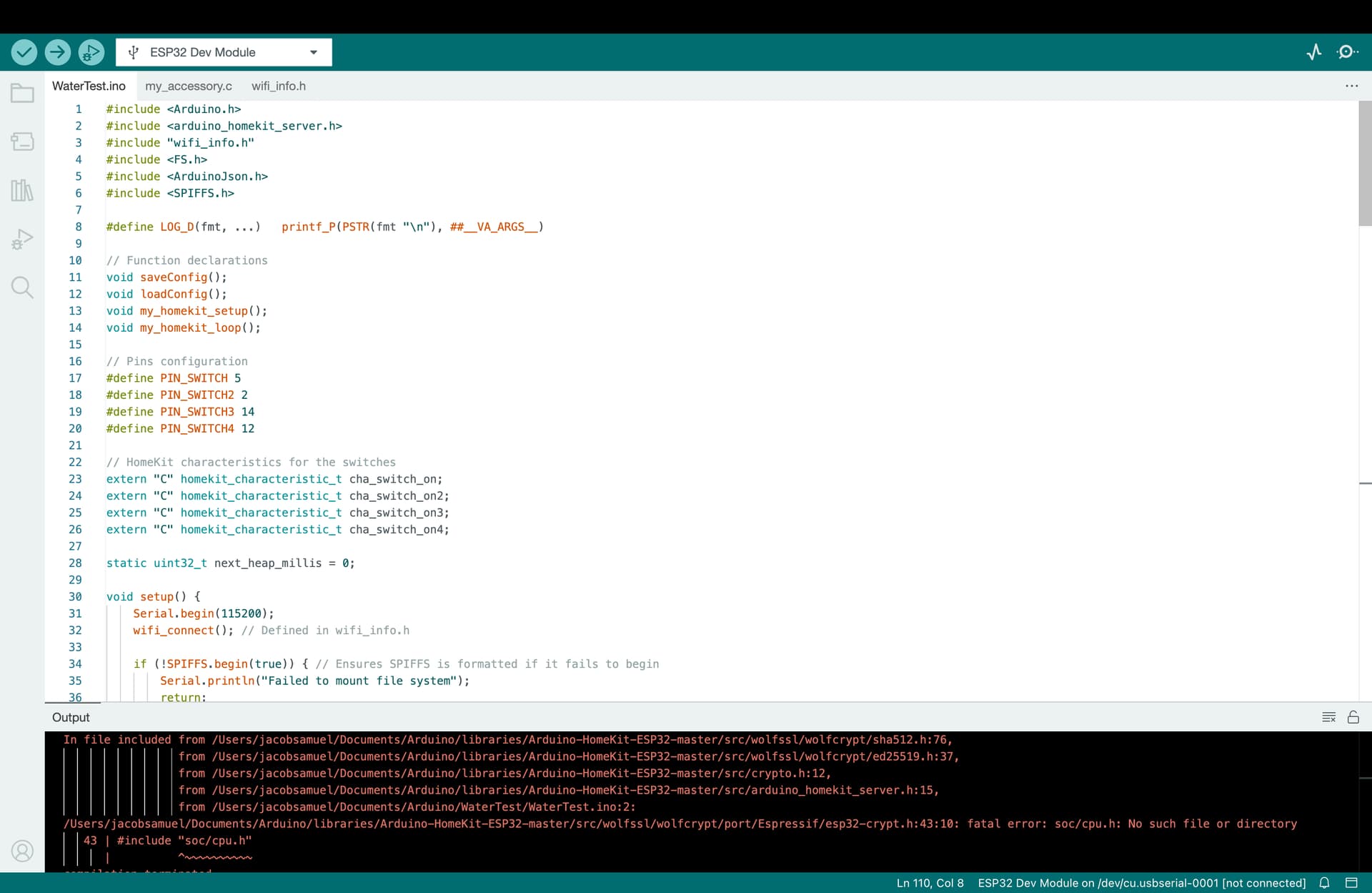Click the '#include <SPIFFS.h>' line

(x=170, y=193)
